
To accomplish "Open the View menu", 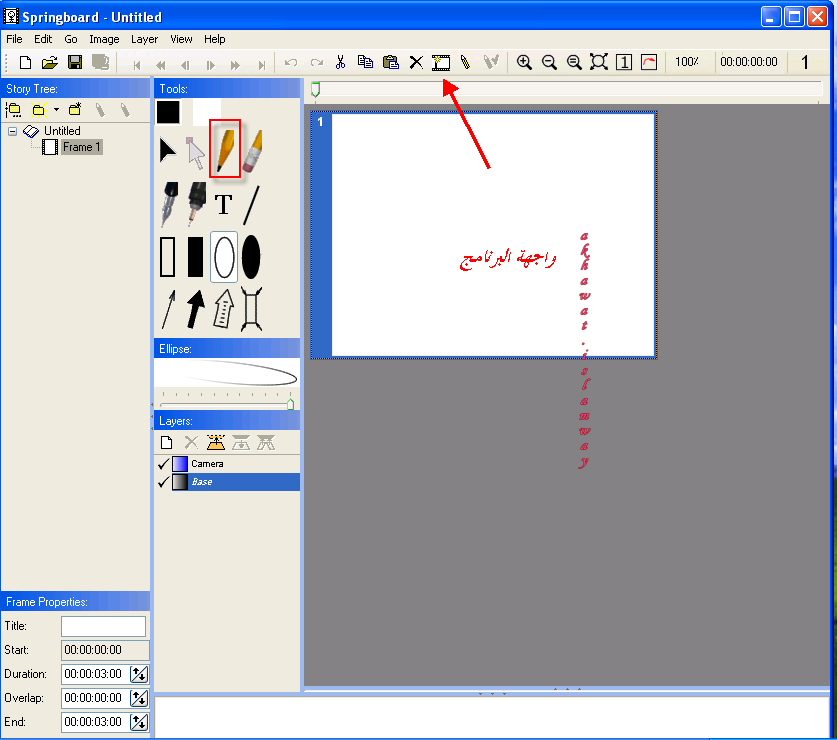I will 181,39.
